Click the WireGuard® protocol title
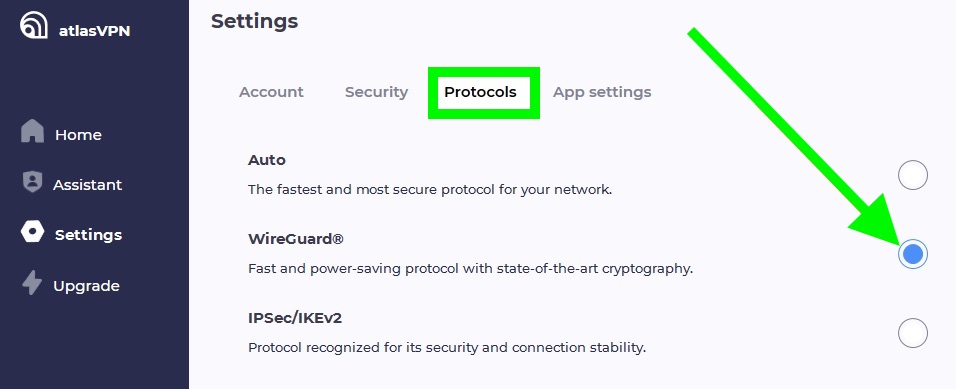Screen dimensions: 956x389 point(296,238)
